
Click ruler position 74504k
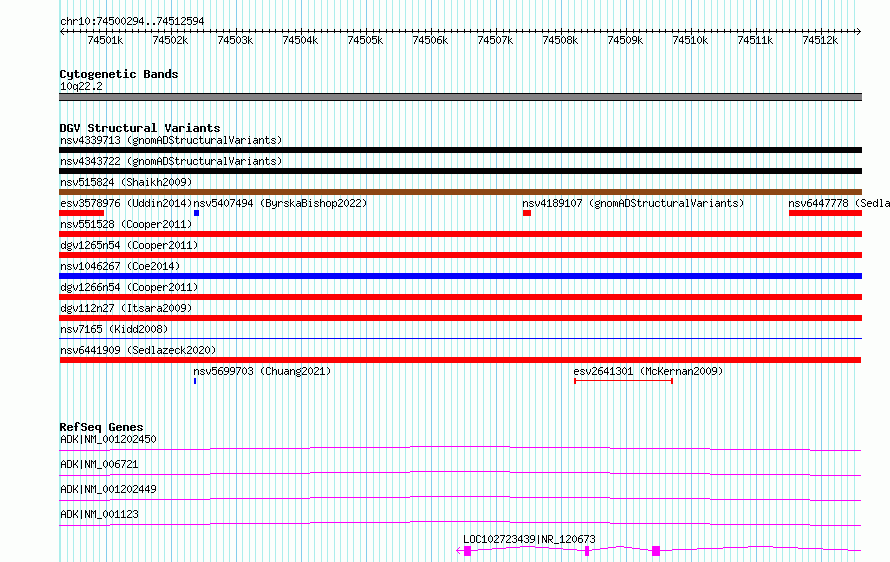300,40
